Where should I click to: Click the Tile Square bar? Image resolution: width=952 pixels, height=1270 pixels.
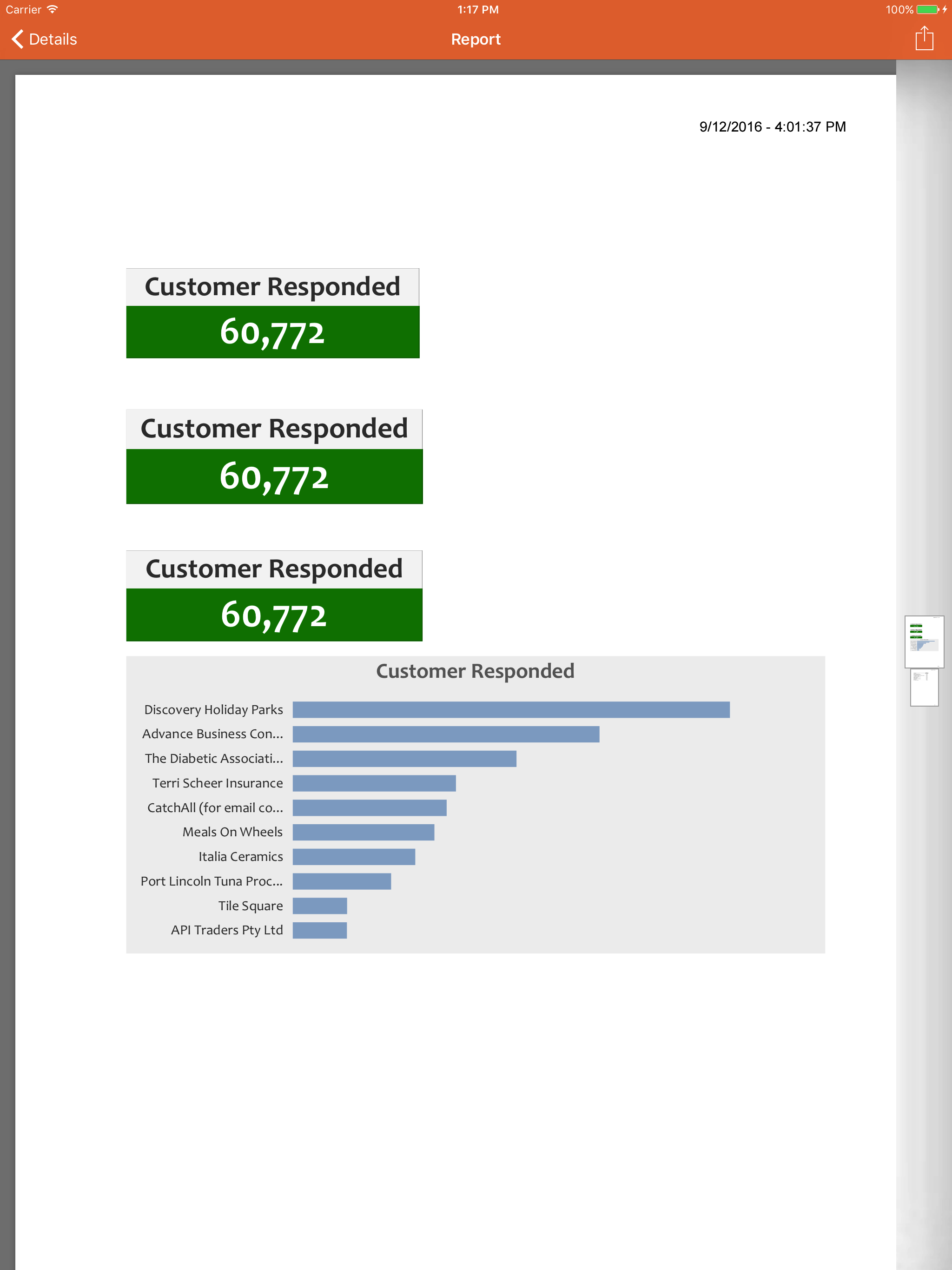[x=320, y=906]
